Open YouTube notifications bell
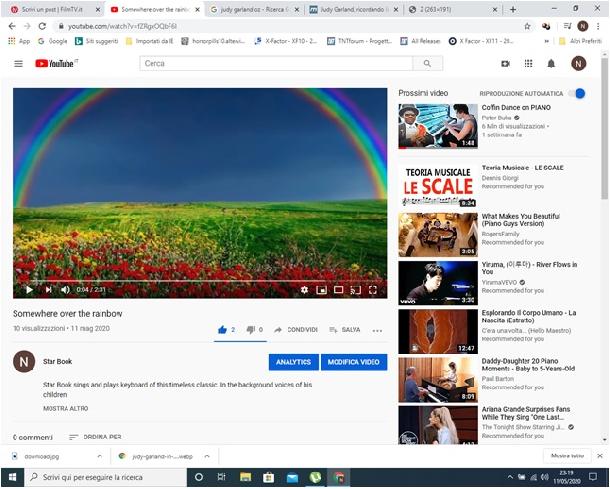The height and width of the screenshot is (489, 610). pyautogui.click(x=551, y=64)
